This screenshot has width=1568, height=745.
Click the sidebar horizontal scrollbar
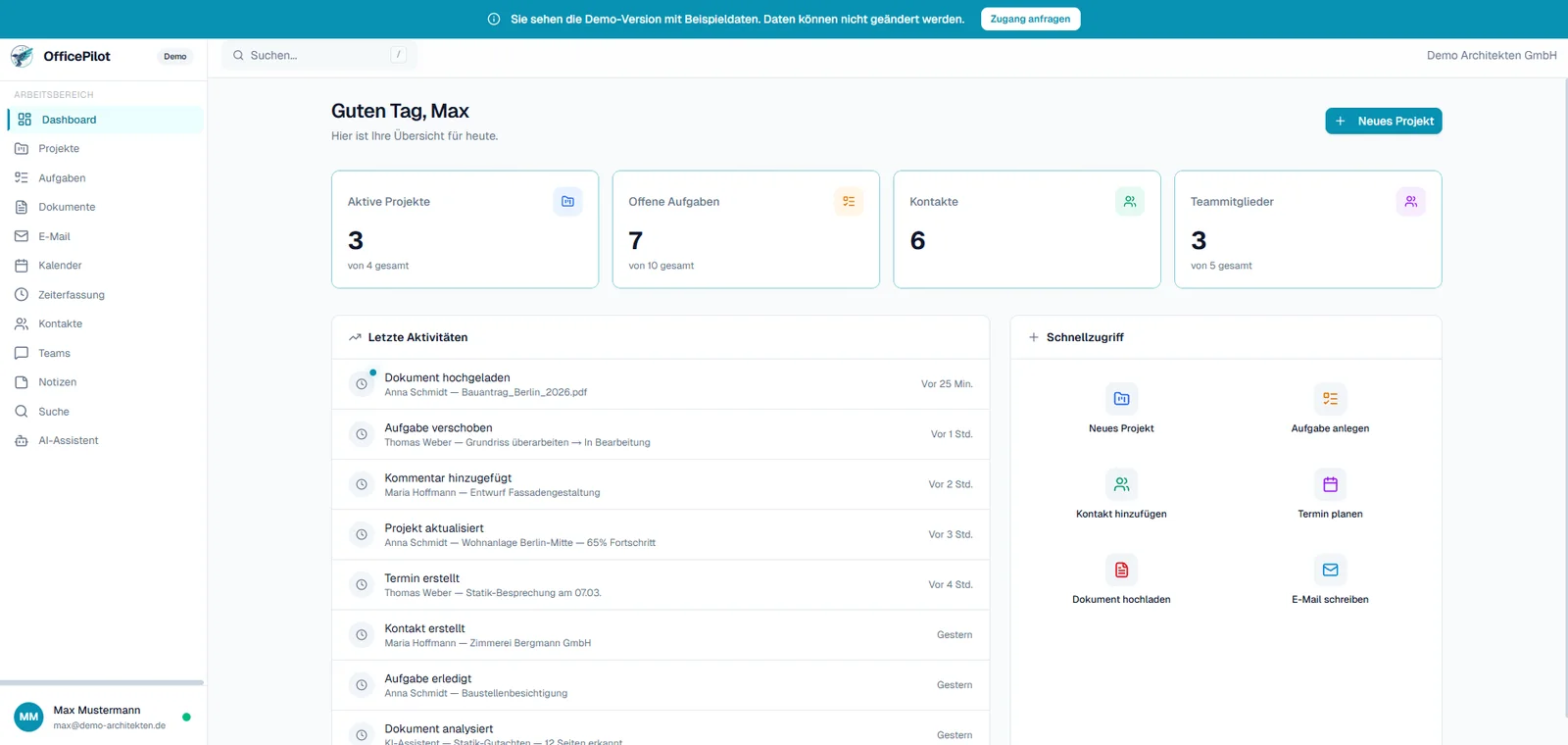102,682
